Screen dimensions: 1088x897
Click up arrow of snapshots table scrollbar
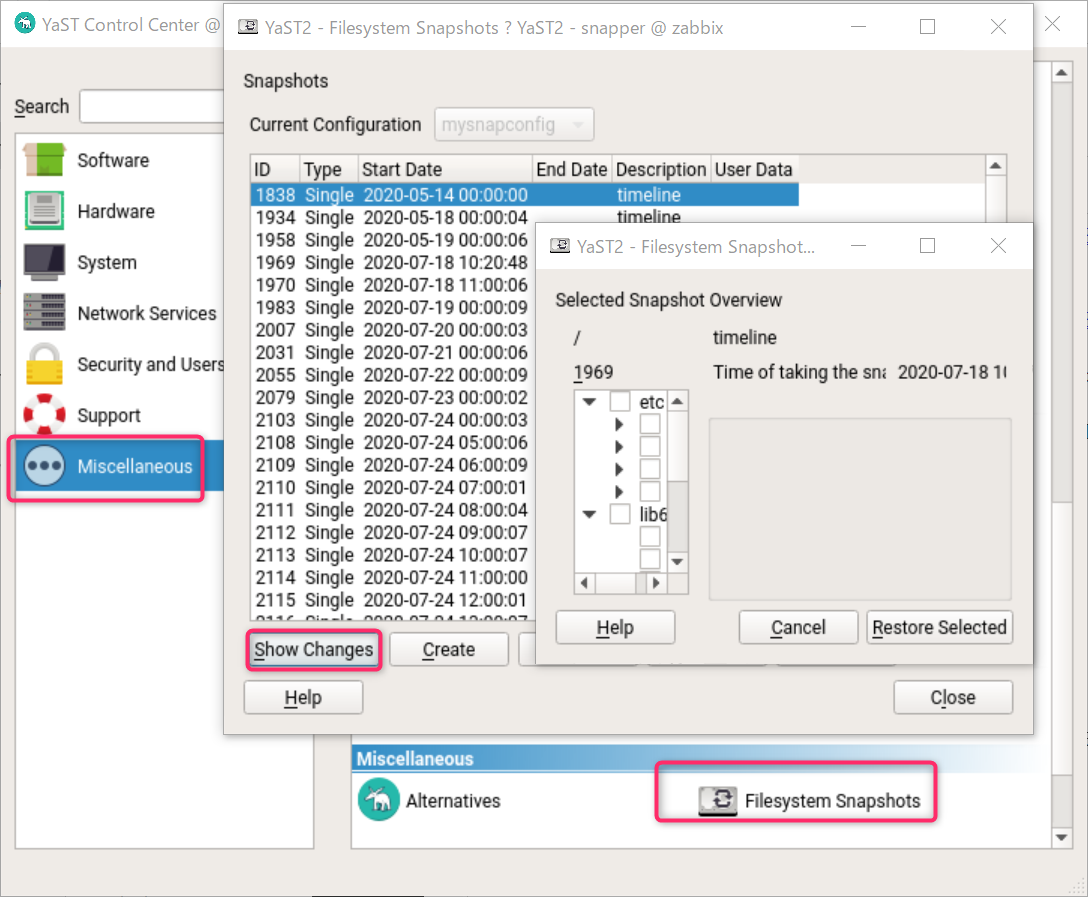995,166
